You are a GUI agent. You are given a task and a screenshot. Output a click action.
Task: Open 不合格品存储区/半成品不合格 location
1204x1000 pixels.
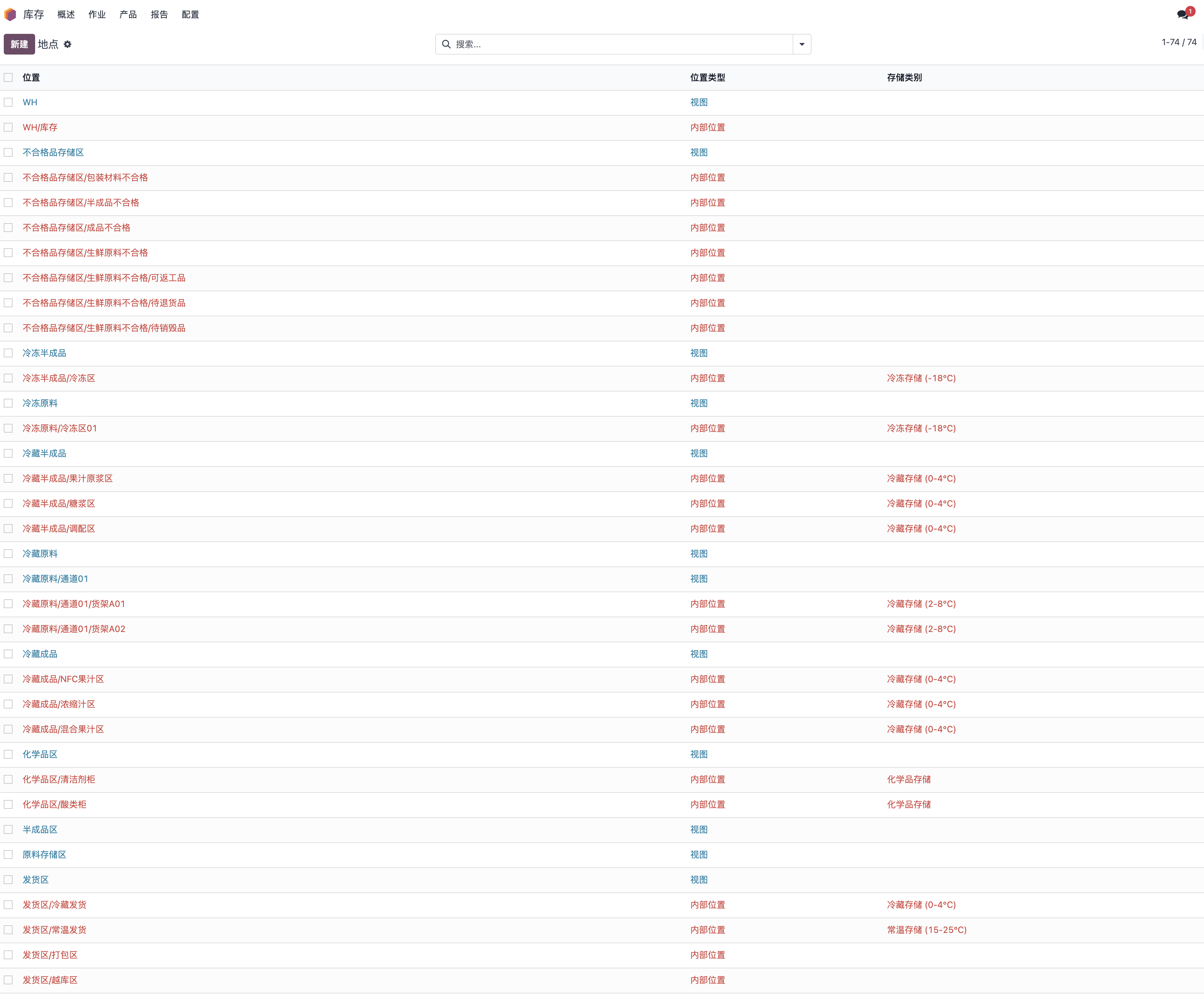[x=81, y=203]
